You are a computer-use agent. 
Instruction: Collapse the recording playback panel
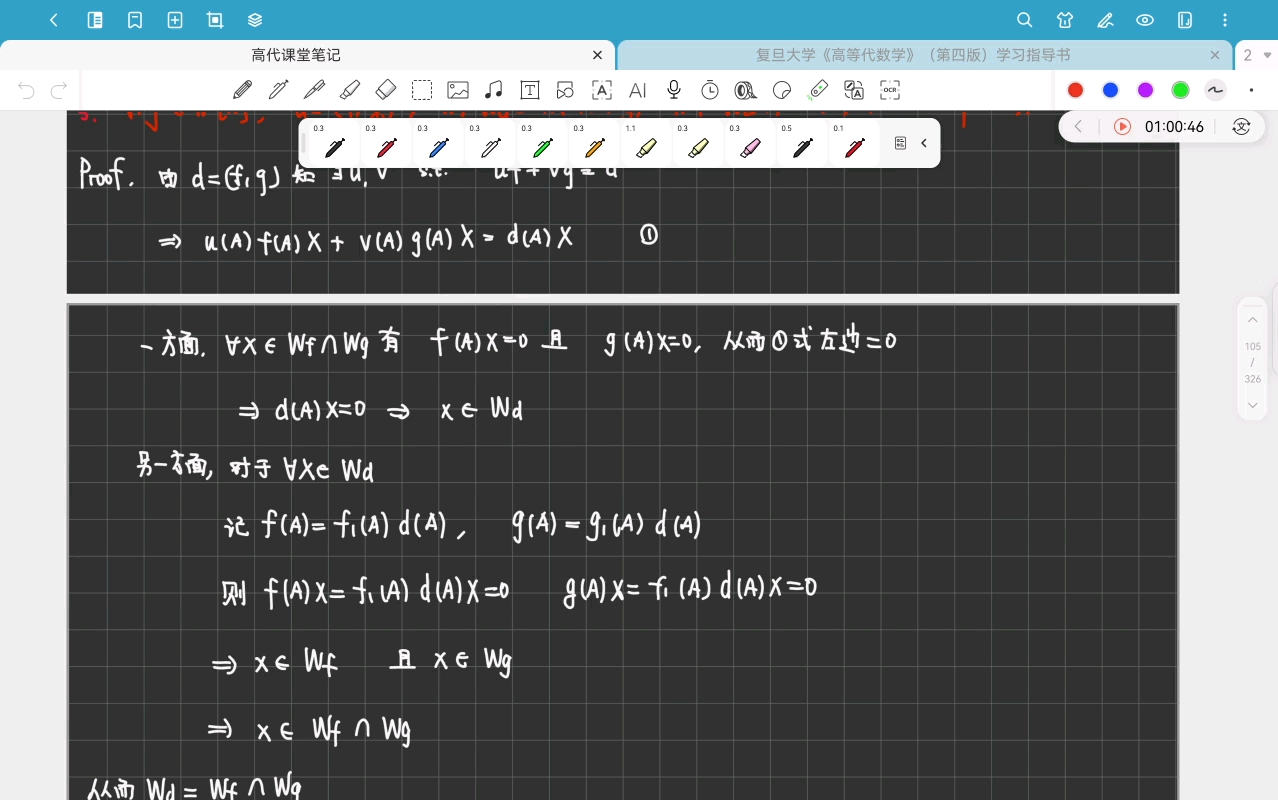[1078, 127]
